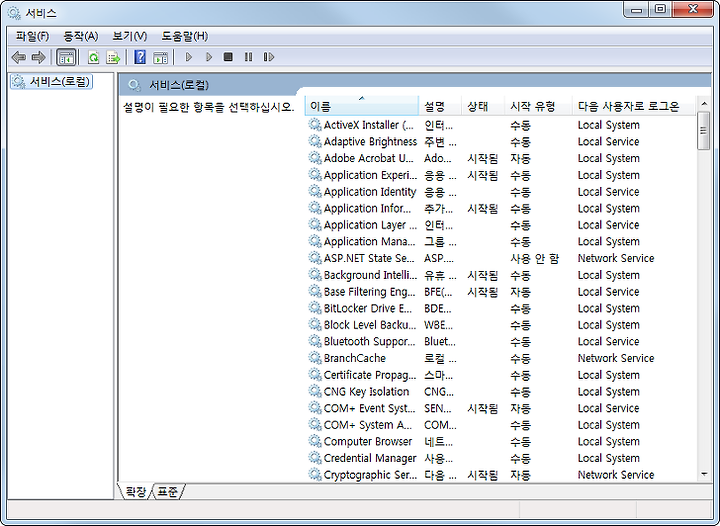Sort by 다음 사용자로 로그온 column header
720x526 pixels.
coord(634,106)
